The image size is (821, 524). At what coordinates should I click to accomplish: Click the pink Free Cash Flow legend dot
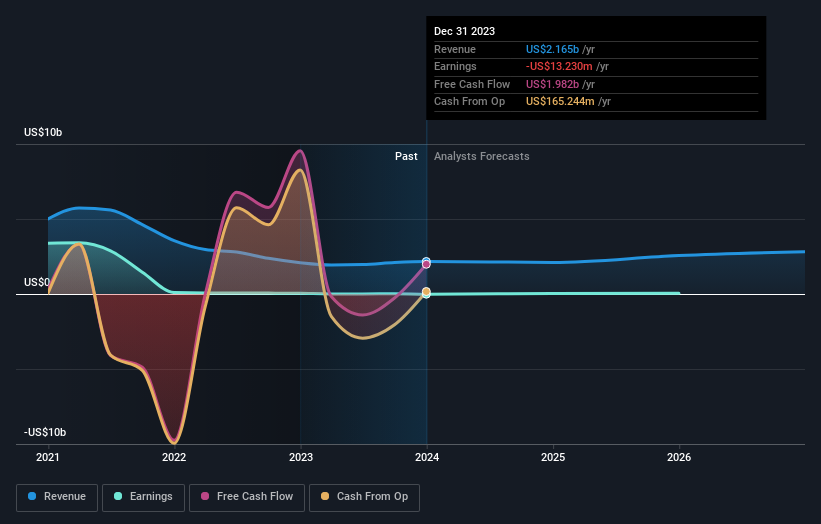205,496
